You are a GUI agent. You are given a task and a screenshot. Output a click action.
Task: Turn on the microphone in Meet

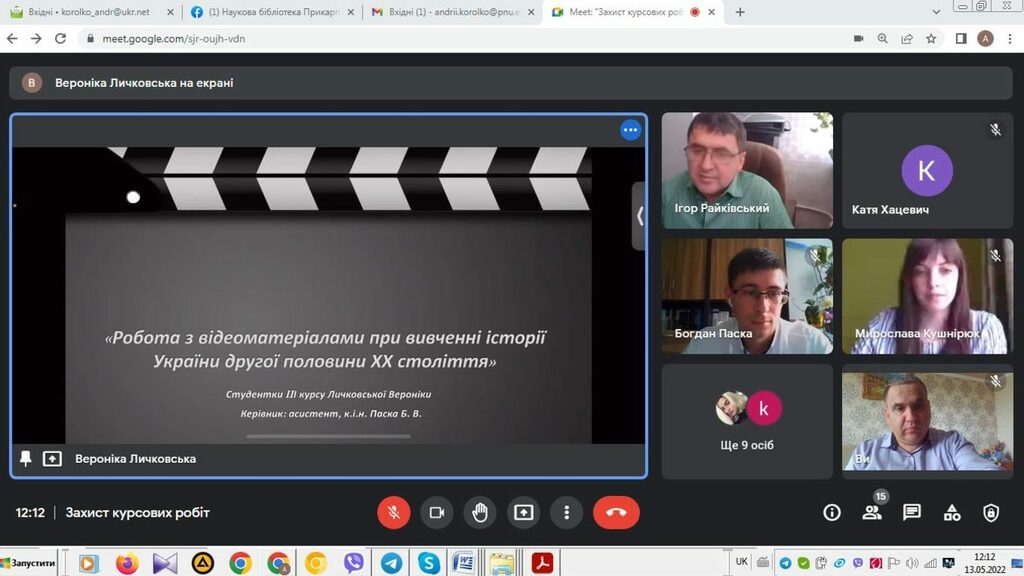[394, 513]
